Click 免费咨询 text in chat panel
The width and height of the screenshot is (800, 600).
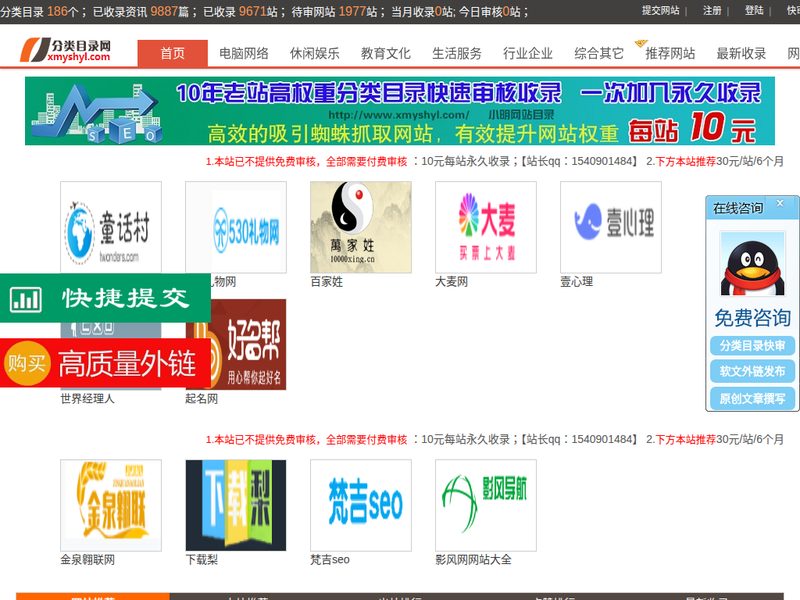click(x=753, y=318)
